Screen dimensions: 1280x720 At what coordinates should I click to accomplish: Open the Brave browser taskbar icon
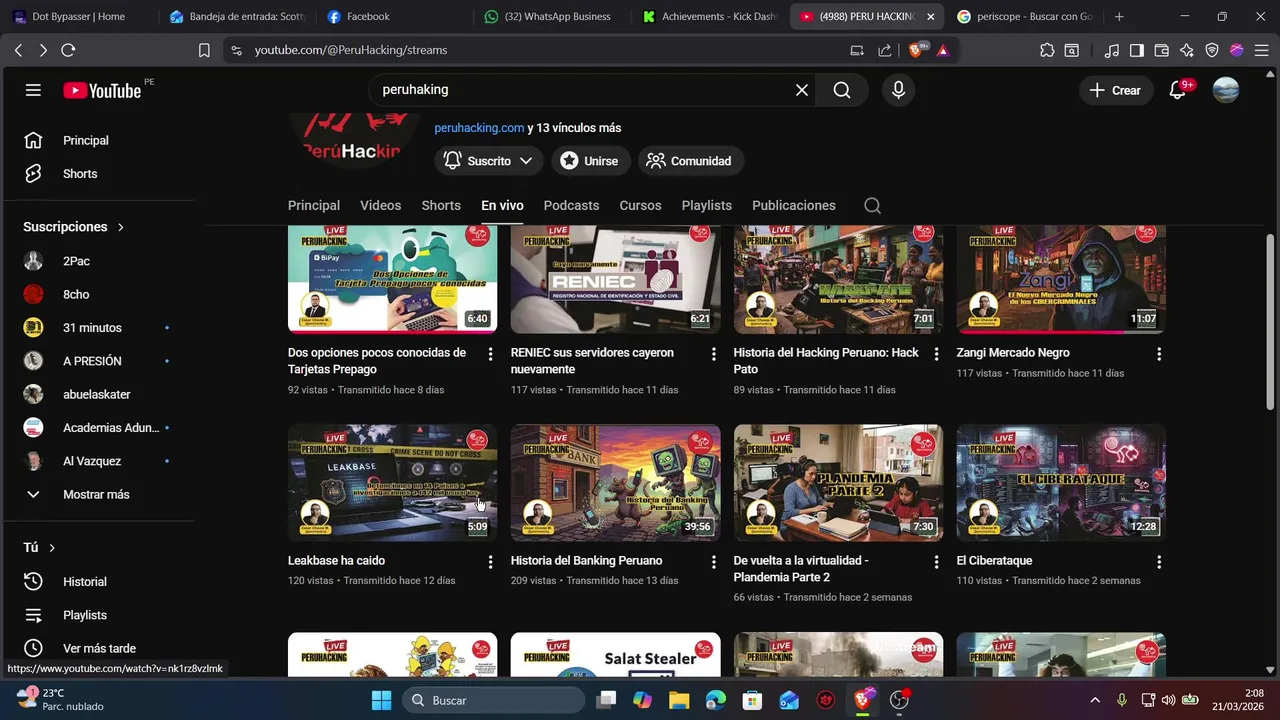coord(862,700)
